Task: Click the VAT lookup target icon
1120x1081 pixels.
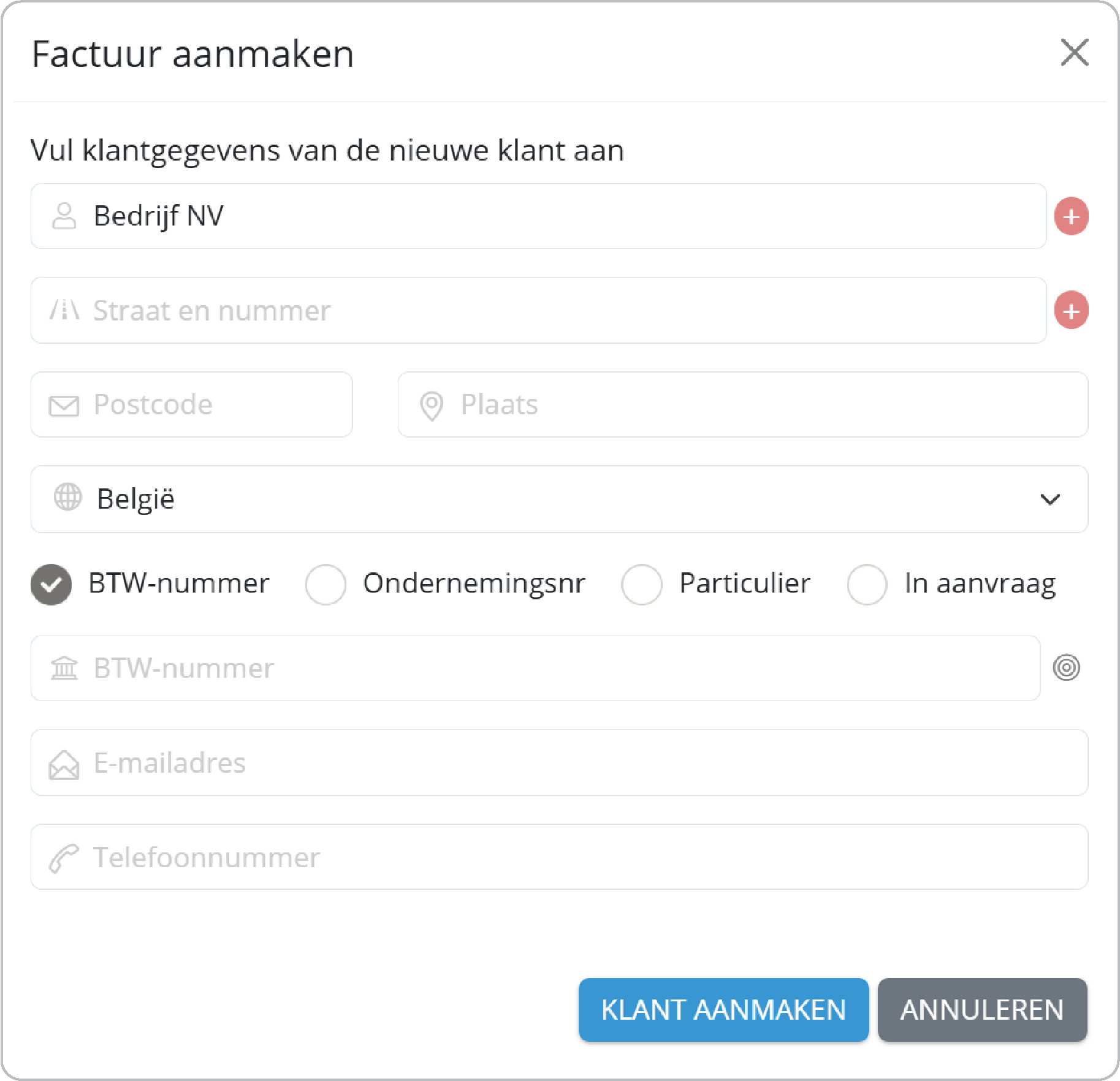Action: [1066, 667]
